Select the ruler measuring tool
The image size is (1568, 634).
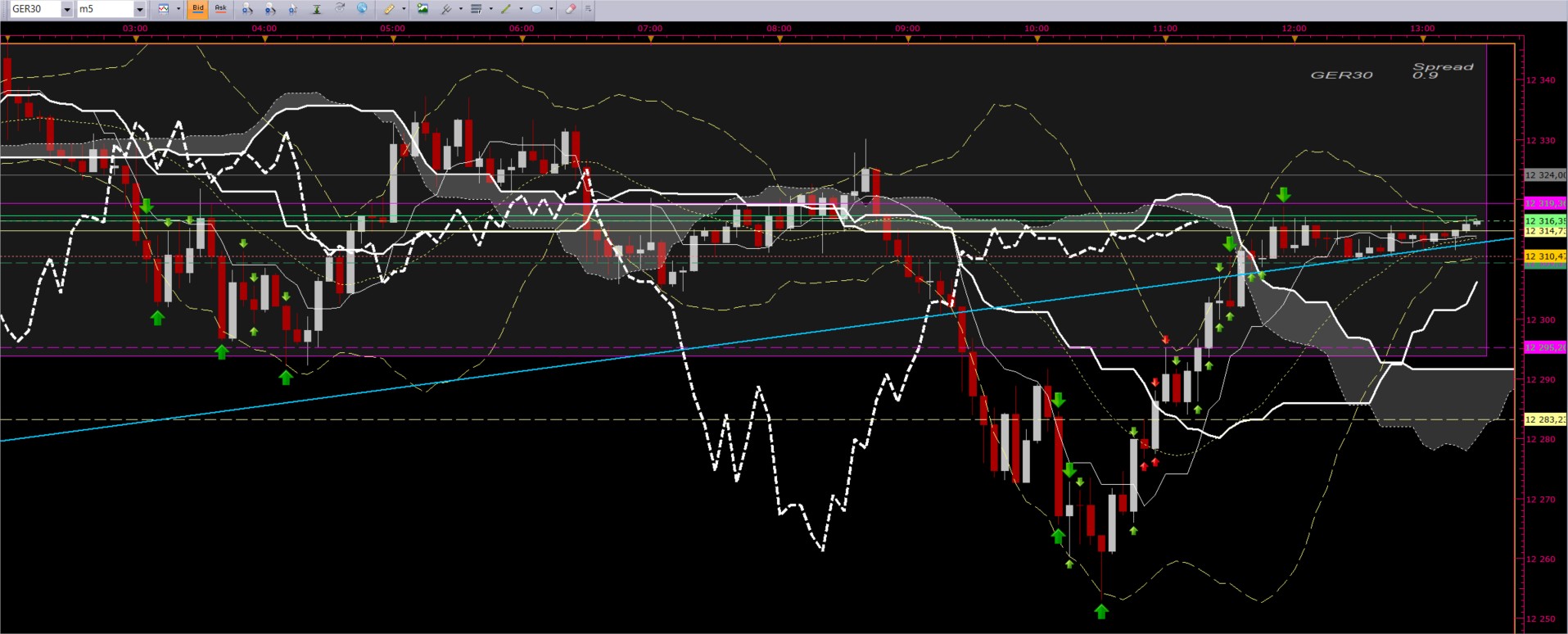(x=390, y=9)
